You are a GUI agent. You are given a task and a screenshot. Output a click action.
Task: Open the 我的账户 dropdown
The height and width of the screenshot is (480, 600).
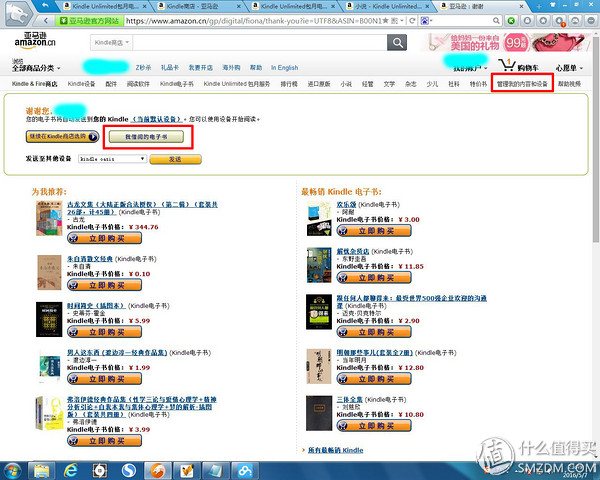tap(470, 69)
